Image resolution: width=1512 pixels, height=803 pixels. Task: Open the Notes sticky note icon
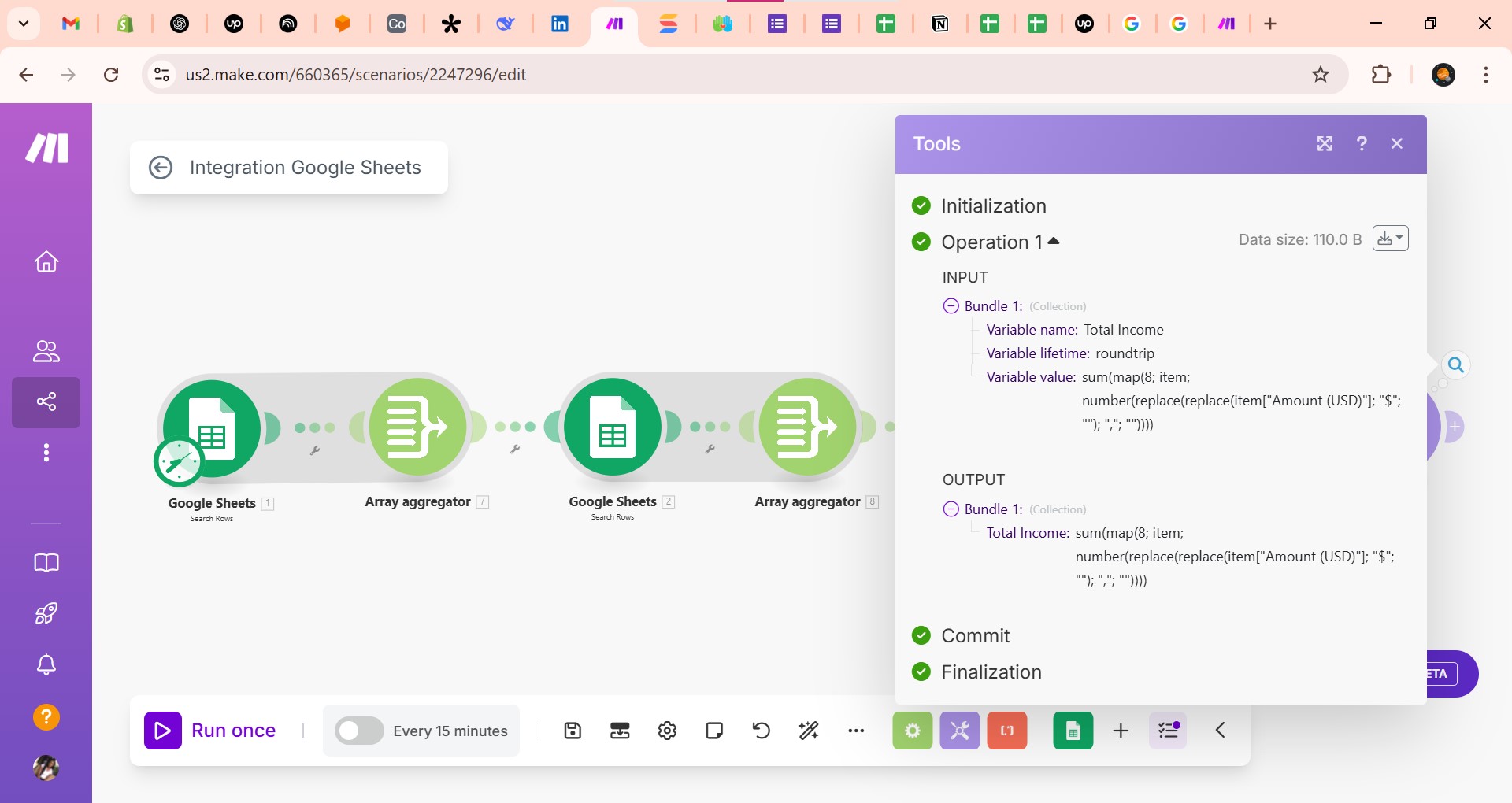714,731
